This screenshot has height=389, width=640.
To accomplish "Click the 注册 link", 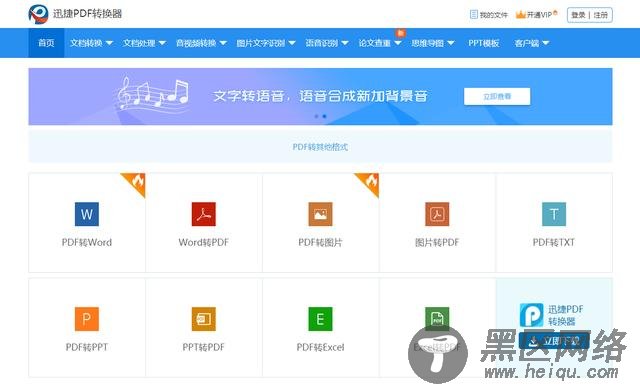I will (600, 15).
